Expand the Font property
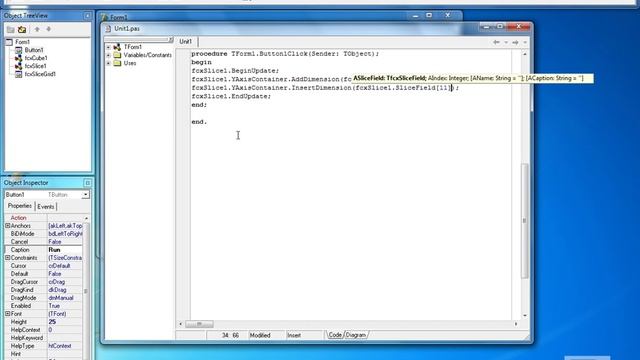 click(x=7, y=314)
